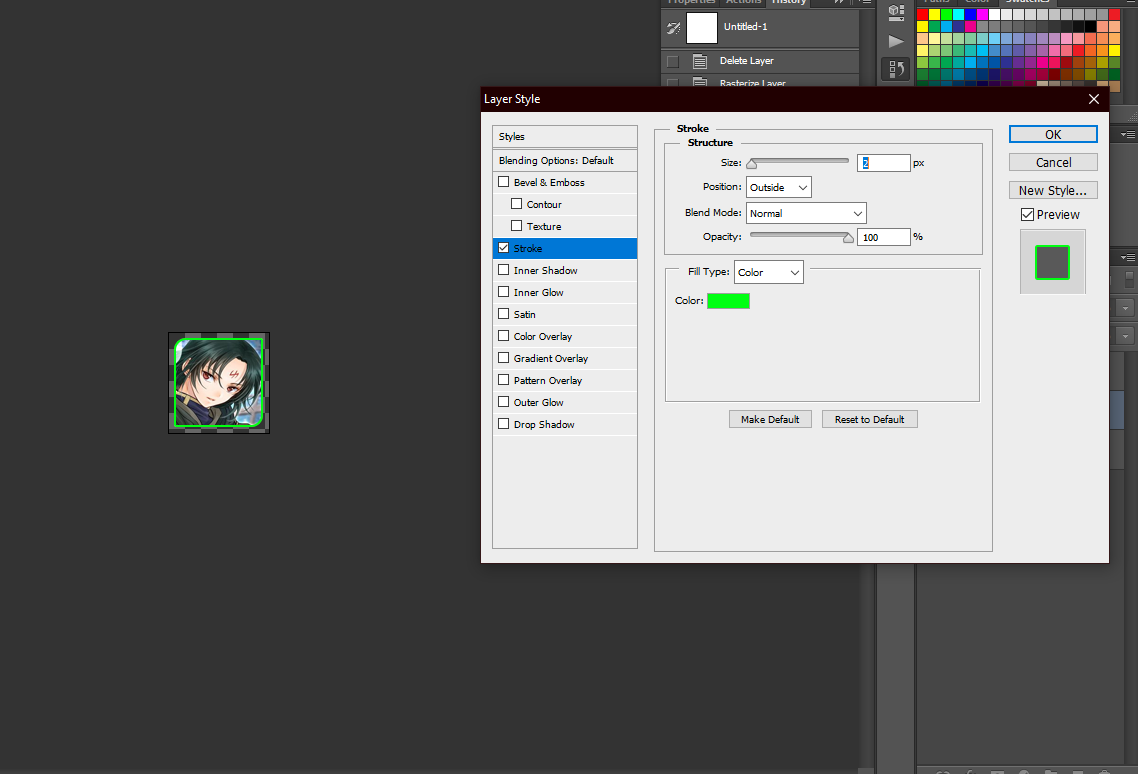Confirm with the OK button
The image size is (1138, 774).
point(1053,134)
